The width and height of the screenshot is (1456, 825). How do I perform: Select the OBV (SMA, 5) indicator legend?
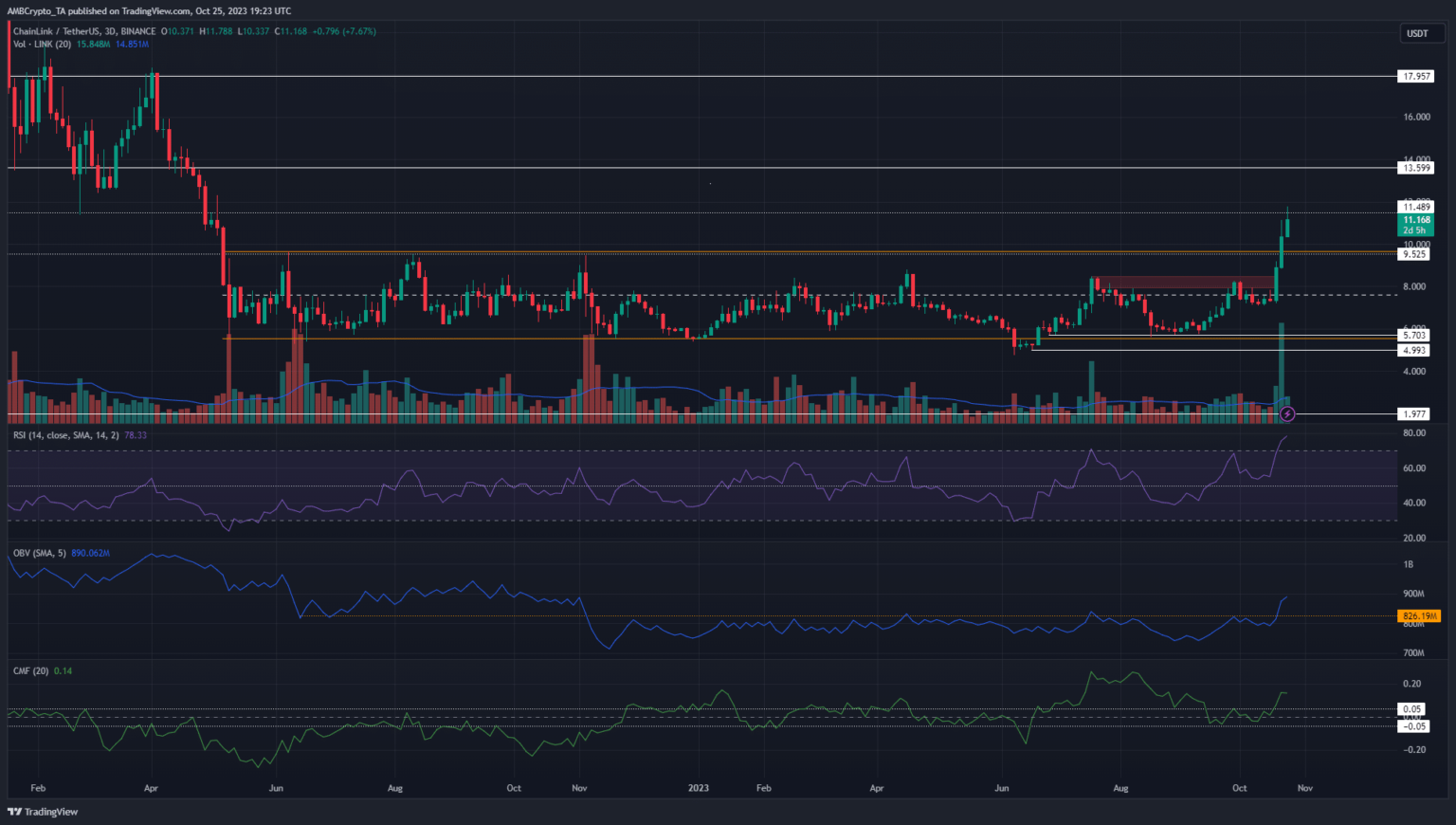40,553
